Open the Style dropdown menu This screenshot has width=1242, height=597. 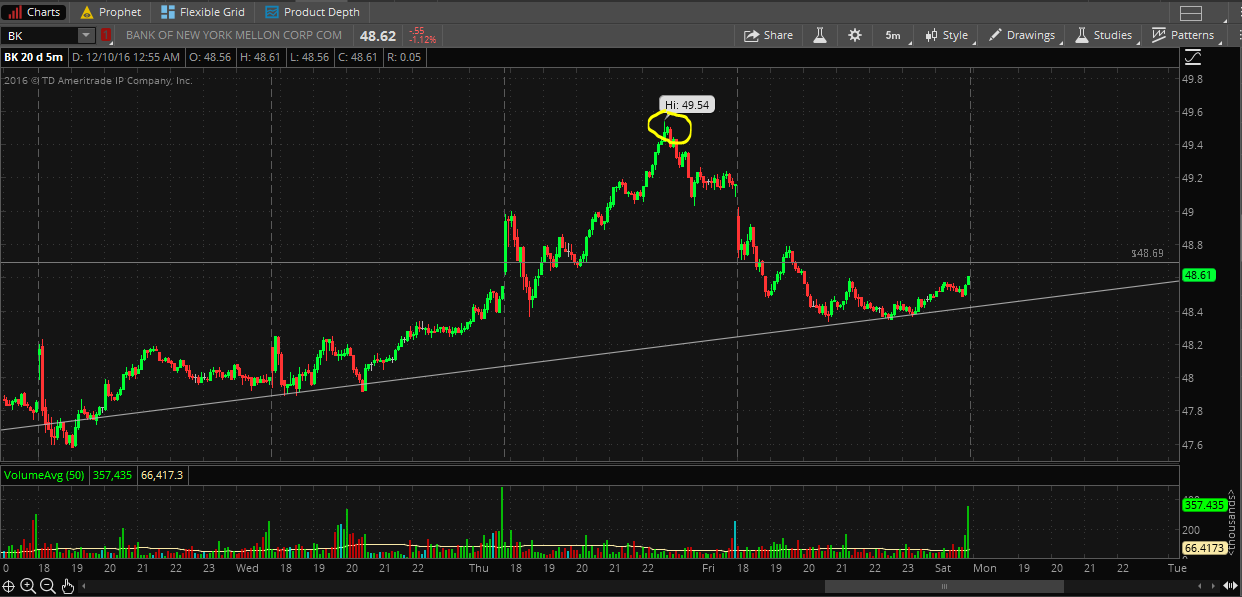(x=947, y=35)
